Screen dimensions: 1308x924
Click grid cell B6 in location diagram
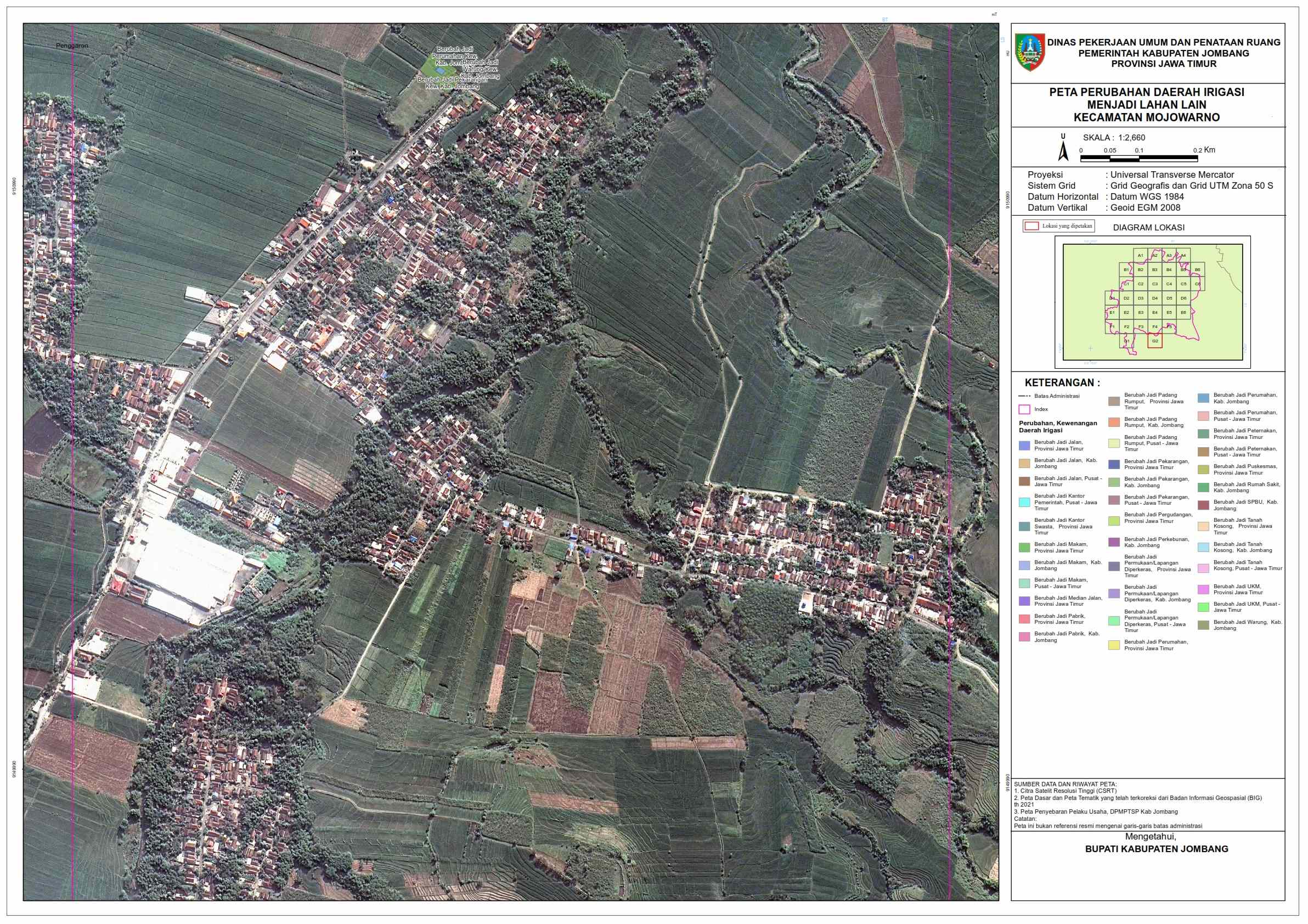(1198, 270)
